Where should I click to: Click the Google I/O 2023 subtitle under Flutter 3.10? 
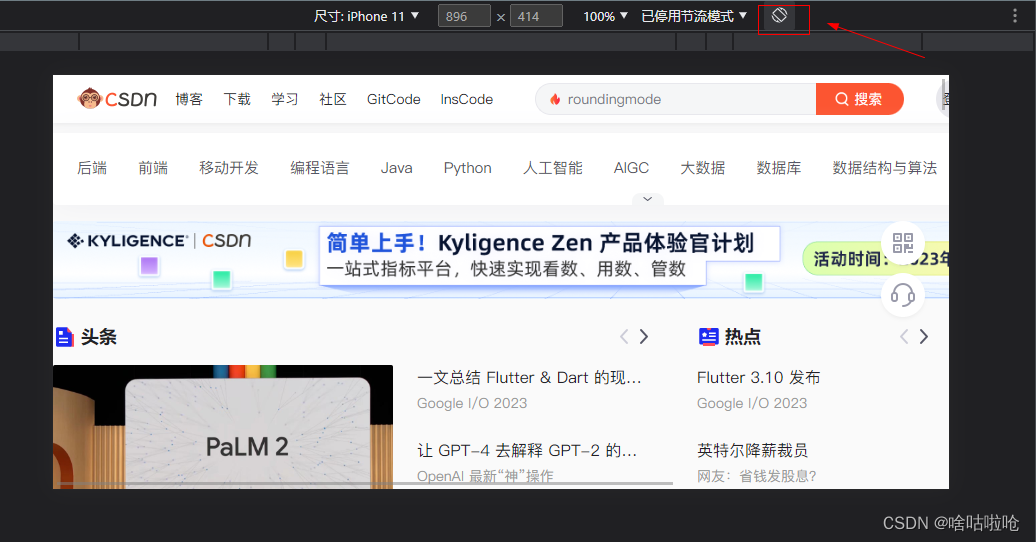pyautogui.click(x=752, y=403)
